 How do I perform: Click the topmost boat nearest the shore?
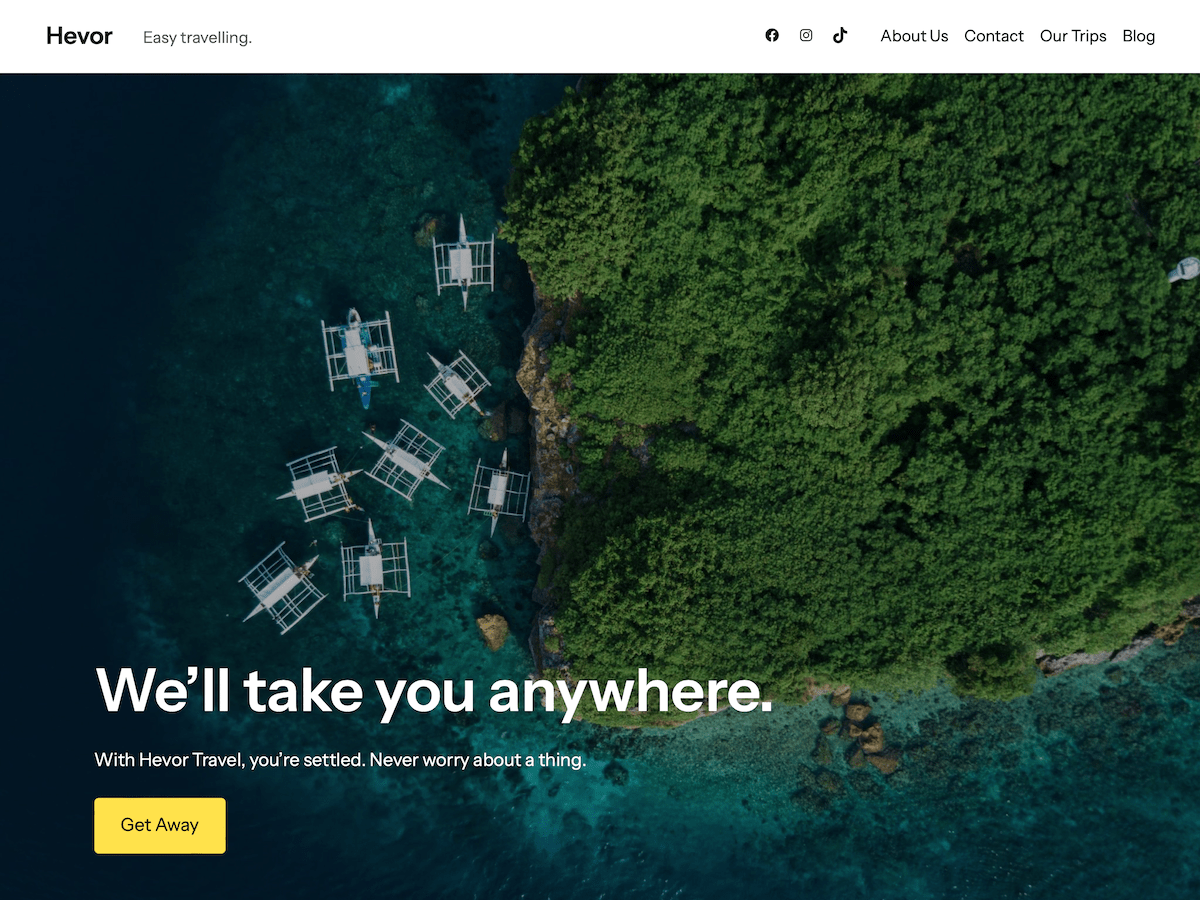point(463,262)
